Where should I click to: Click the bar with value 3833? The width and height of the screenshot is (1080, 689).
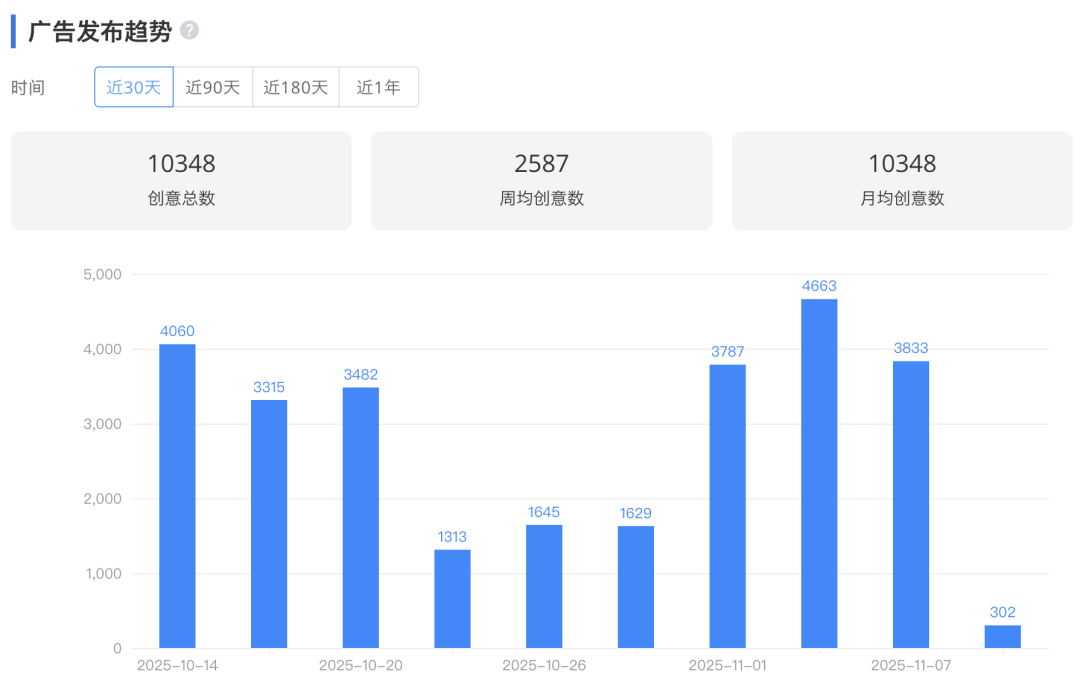pos(911,505)
